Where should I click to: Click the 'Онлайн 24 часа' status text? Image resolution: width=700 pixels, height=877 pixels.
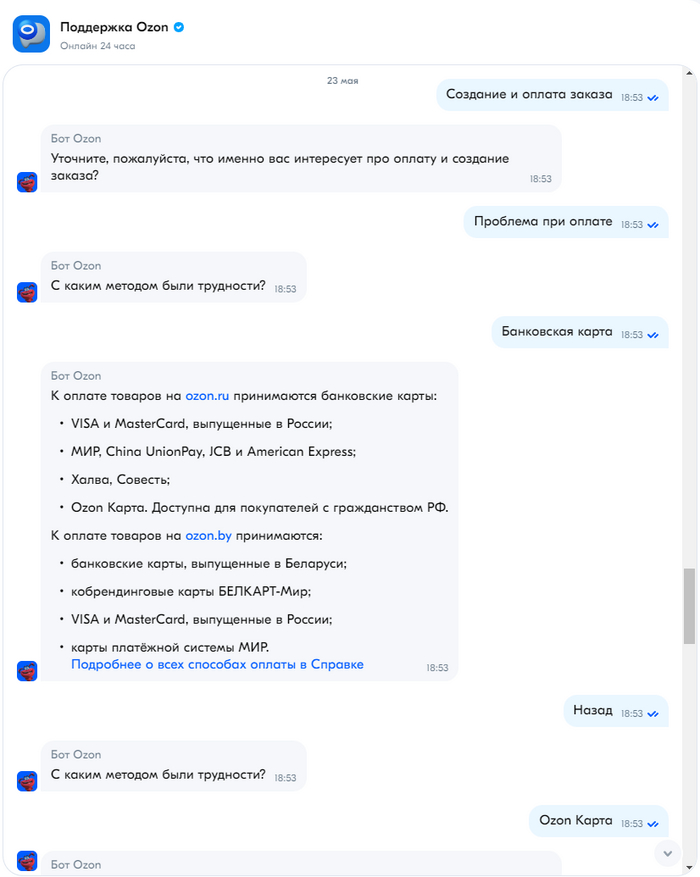coord(97,46)
